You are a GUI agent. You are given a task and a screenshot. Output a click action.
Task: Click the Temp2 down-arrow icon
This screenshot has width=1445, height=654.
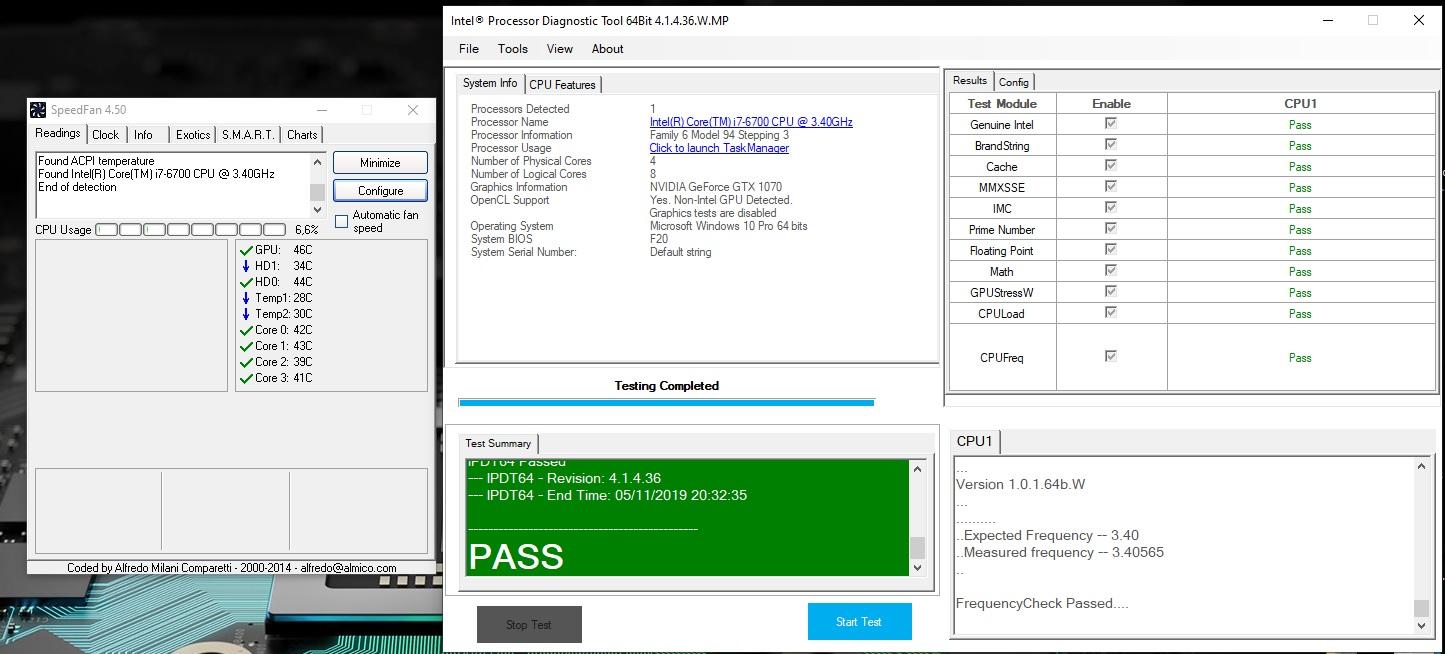point(246,314)
